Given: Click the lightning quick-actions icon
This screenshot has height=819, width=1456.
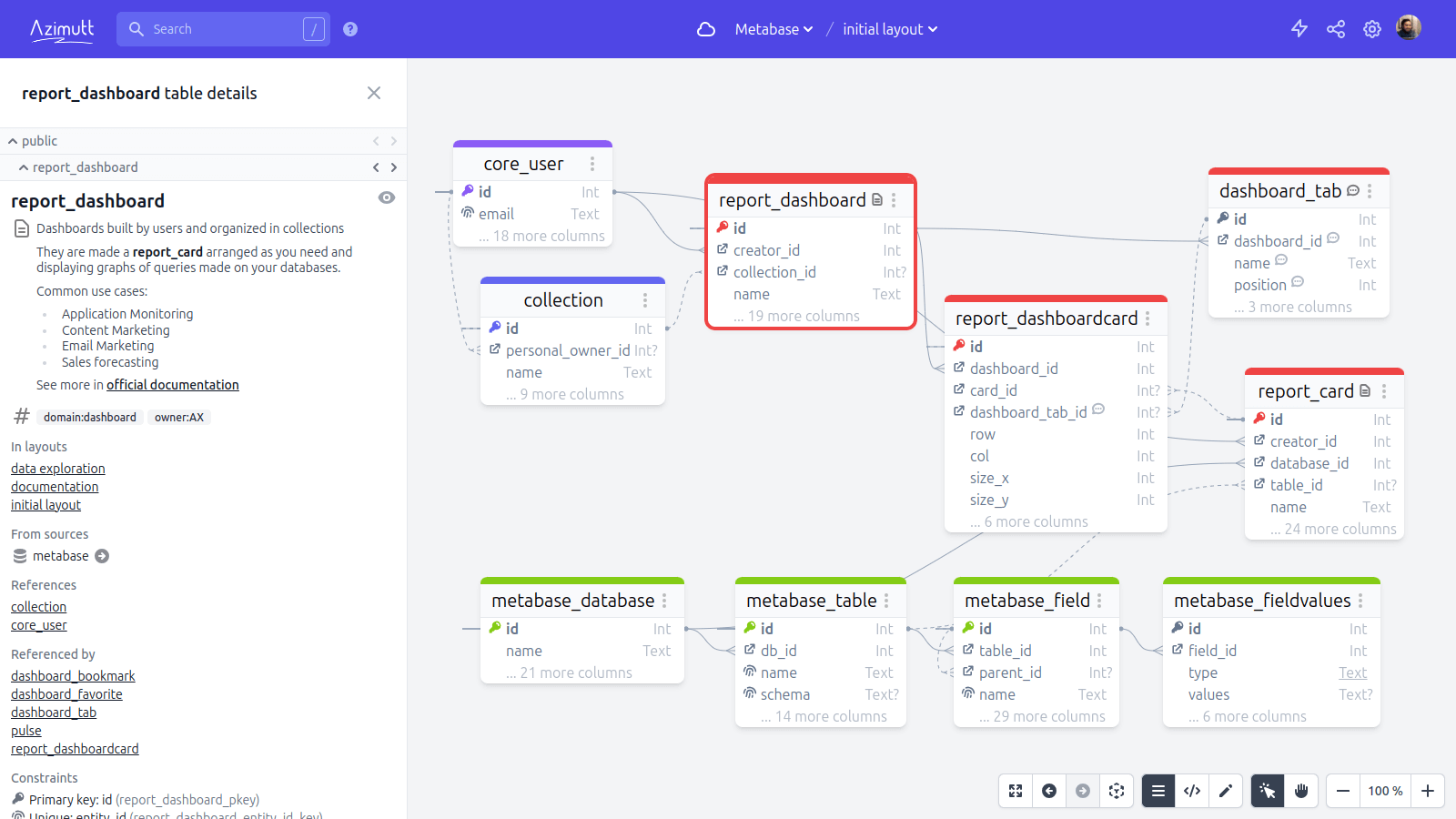Looking at the screenshot, I should click(x=1299, y=28).
